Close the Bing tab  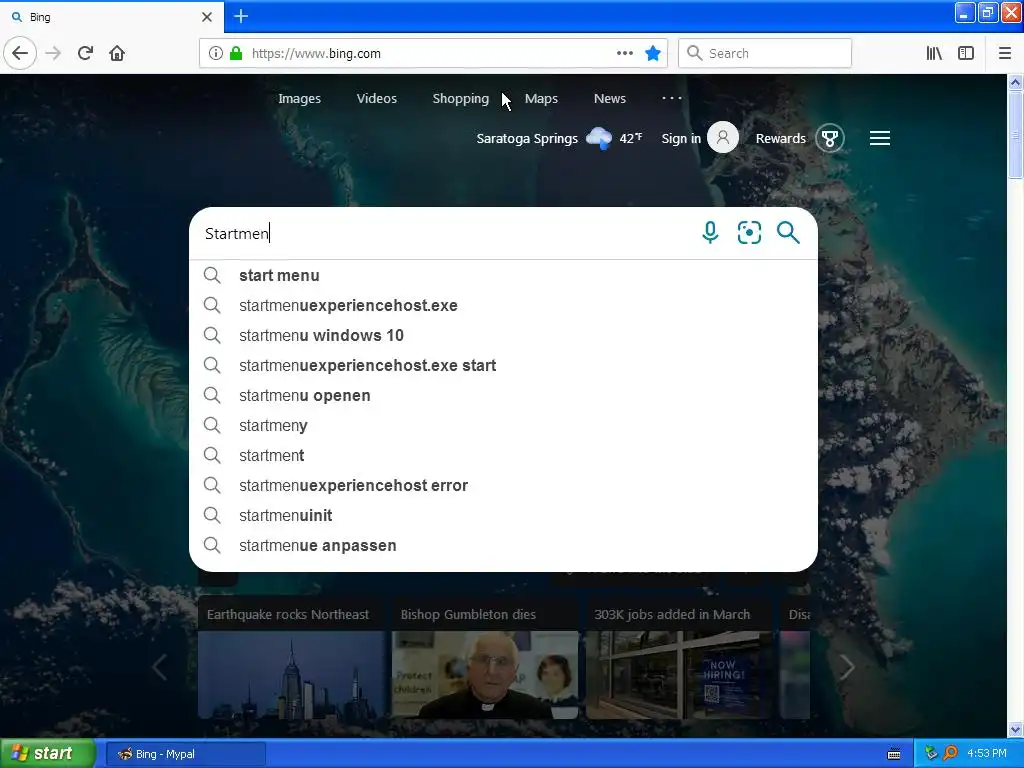tap(207, 17)
